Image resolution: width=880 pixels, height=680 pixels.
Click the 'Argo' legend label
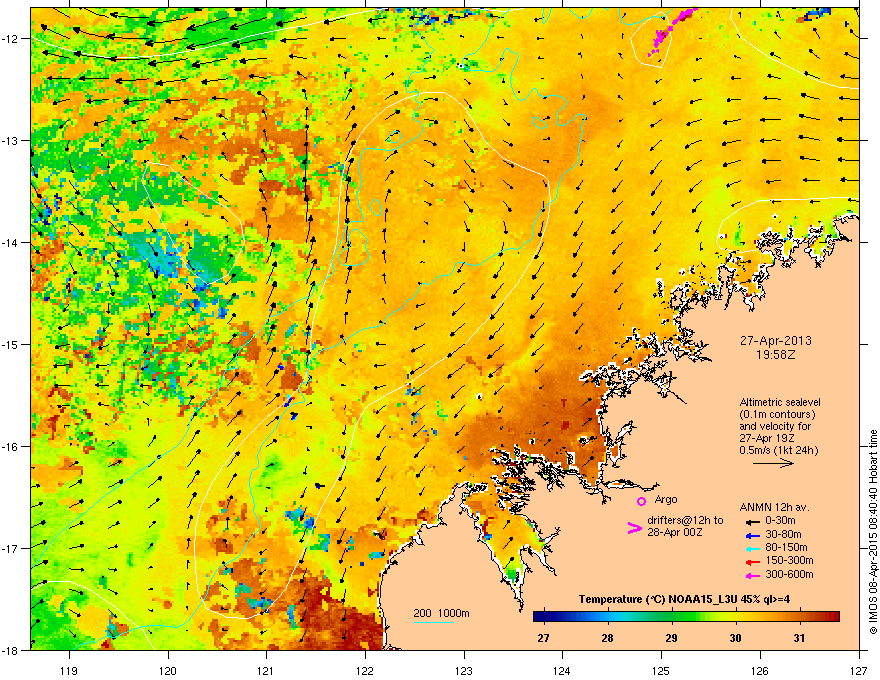click(666, 499)
